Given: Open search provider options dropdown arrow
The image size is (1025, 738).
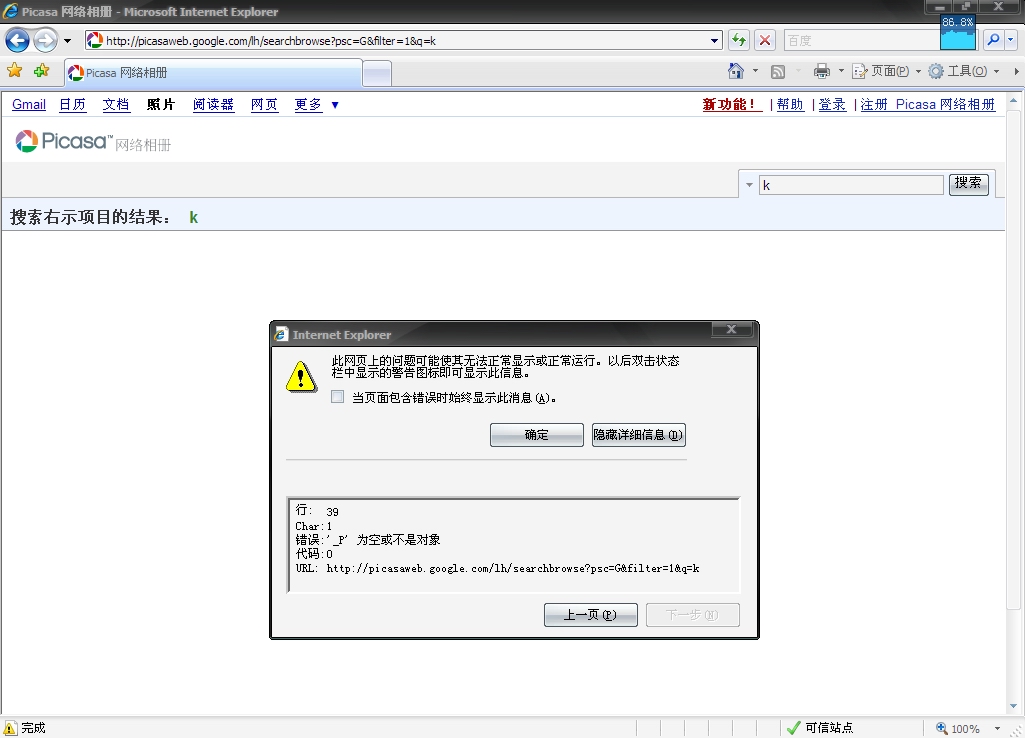Looking at the screenshot, I should (x=1011, y=41).
